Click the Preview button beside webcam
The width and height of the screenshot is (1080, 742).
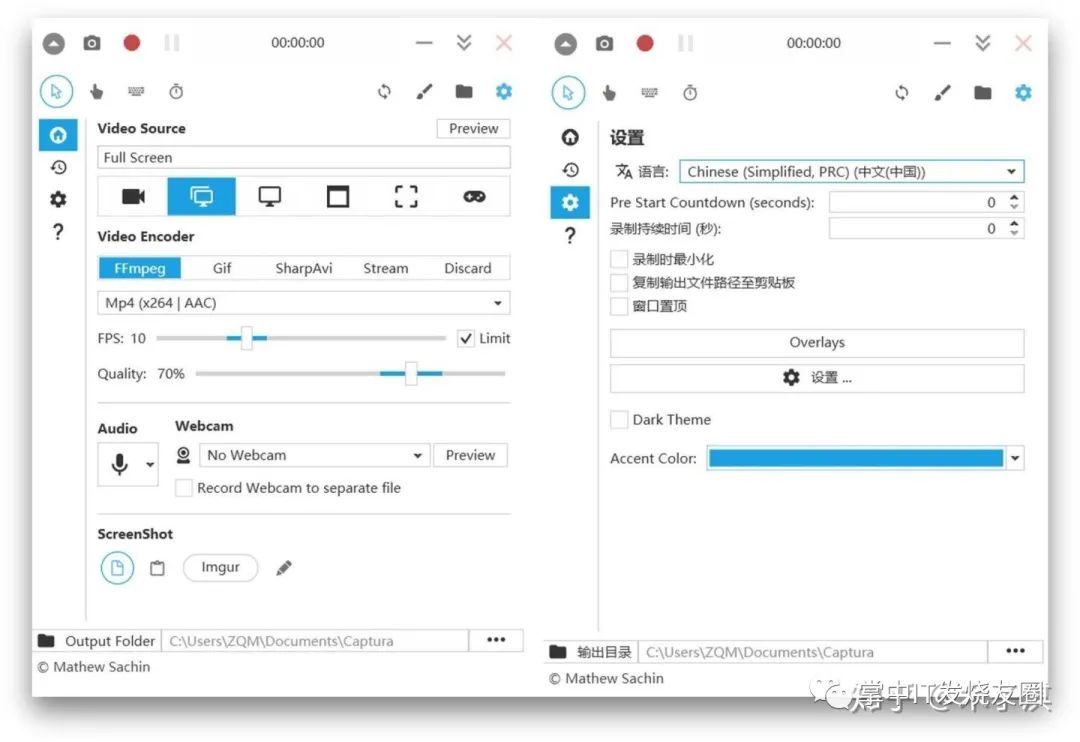470,455
